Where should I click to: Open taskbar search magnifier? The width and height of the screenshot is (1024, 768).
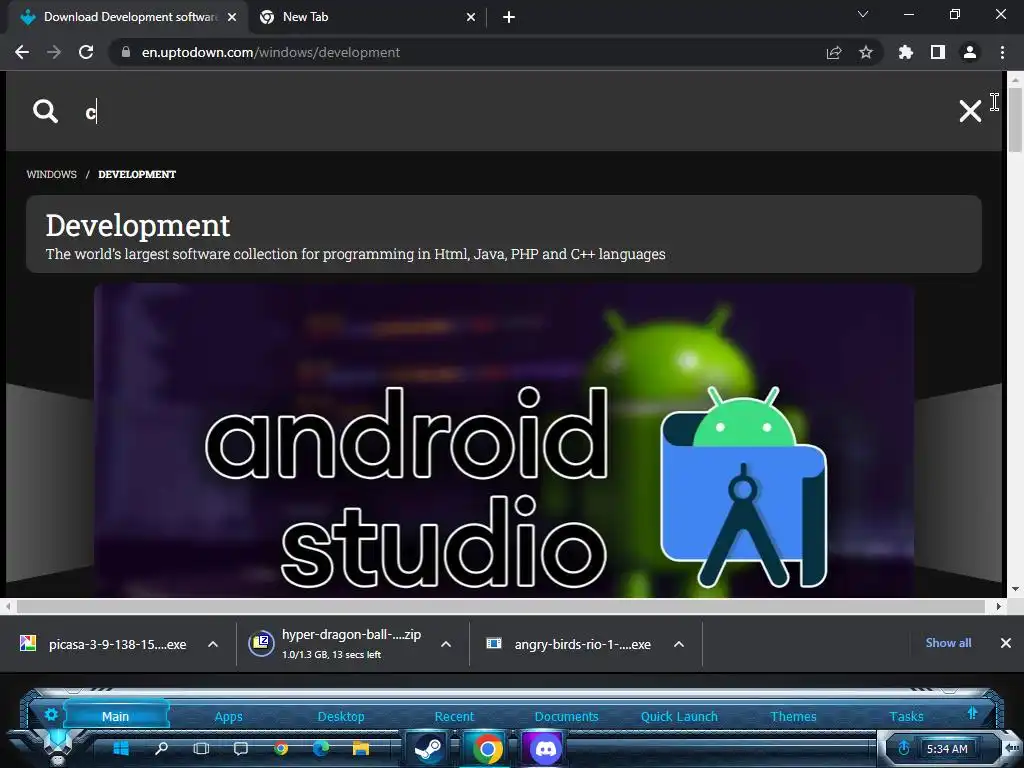click(161, 748)
